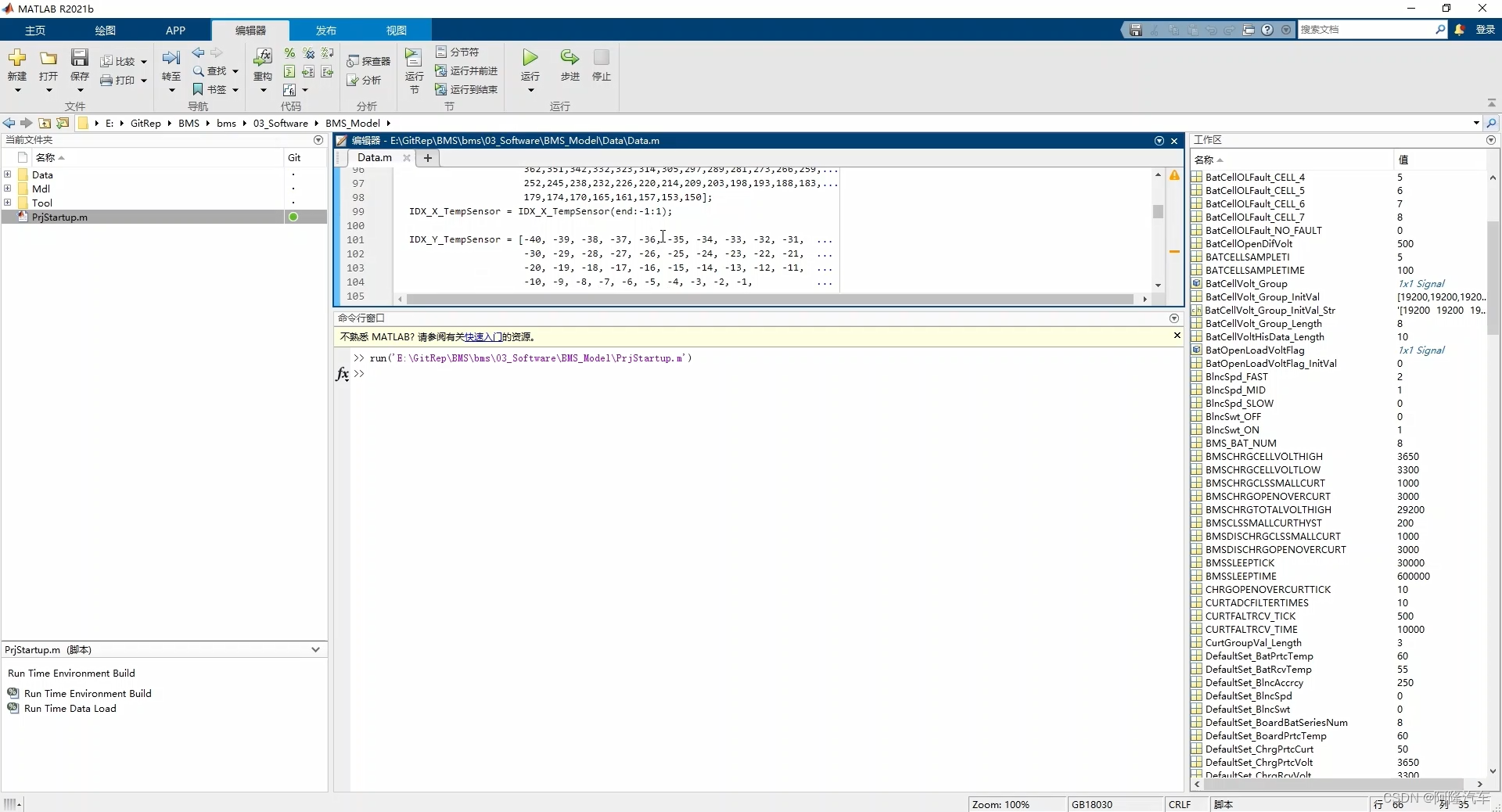This screenshot has height=812, width=1502.
Task: Open the command window actions menu
Action: point(1174,318)
